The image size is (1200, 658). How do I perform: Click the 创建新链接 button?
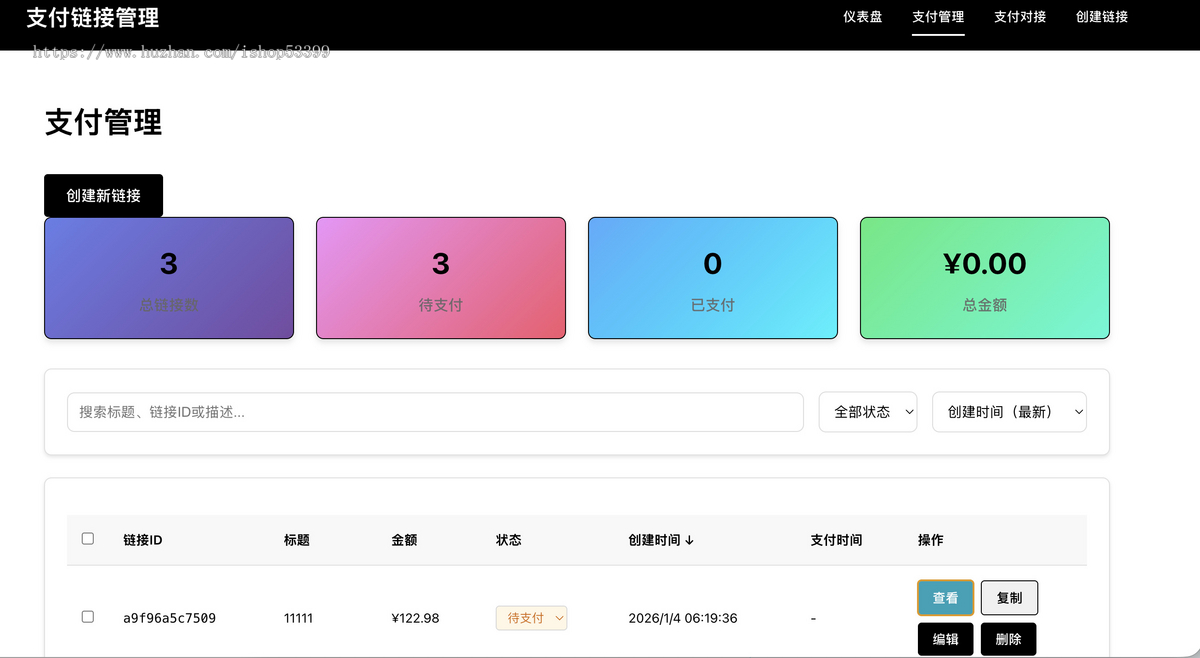[x=103, y=195]
